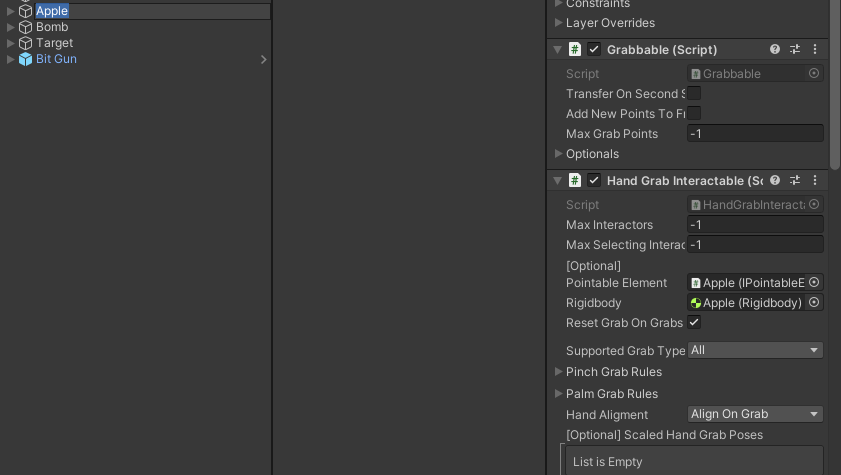Click the Grabbable script component icon
Image resolution: width=841 pixels, height=475 pixels.
pyautogui.click(x=575, y=49)
